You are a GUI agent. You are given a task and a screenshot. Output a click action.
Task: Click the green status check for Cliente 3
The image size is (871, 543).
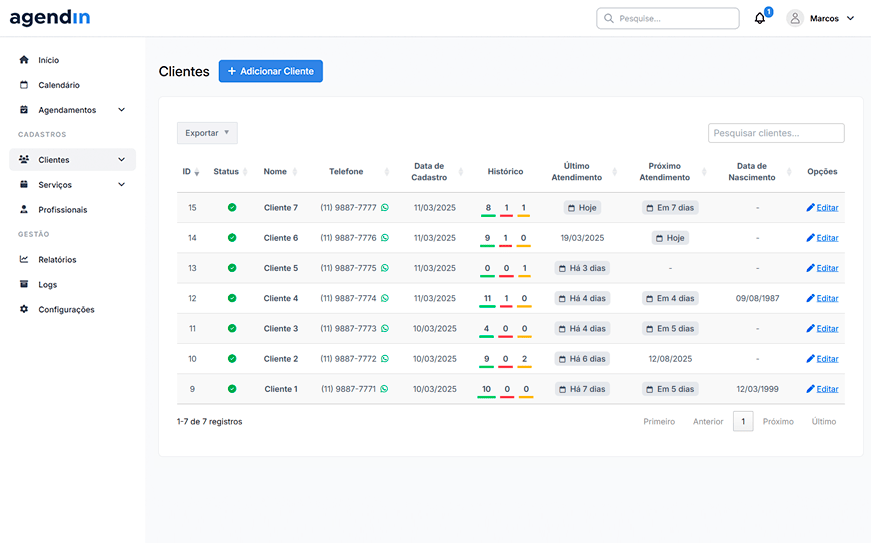pyautogui.click(x=232, y=329)
